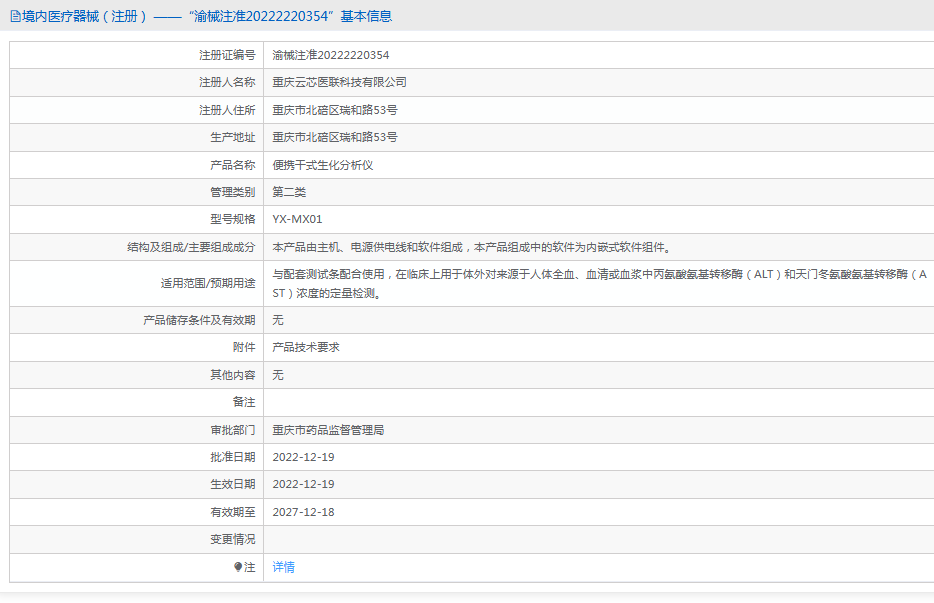Select the category value 第二类
Viewport: 934px width, 603px height.
coord(289,192)
